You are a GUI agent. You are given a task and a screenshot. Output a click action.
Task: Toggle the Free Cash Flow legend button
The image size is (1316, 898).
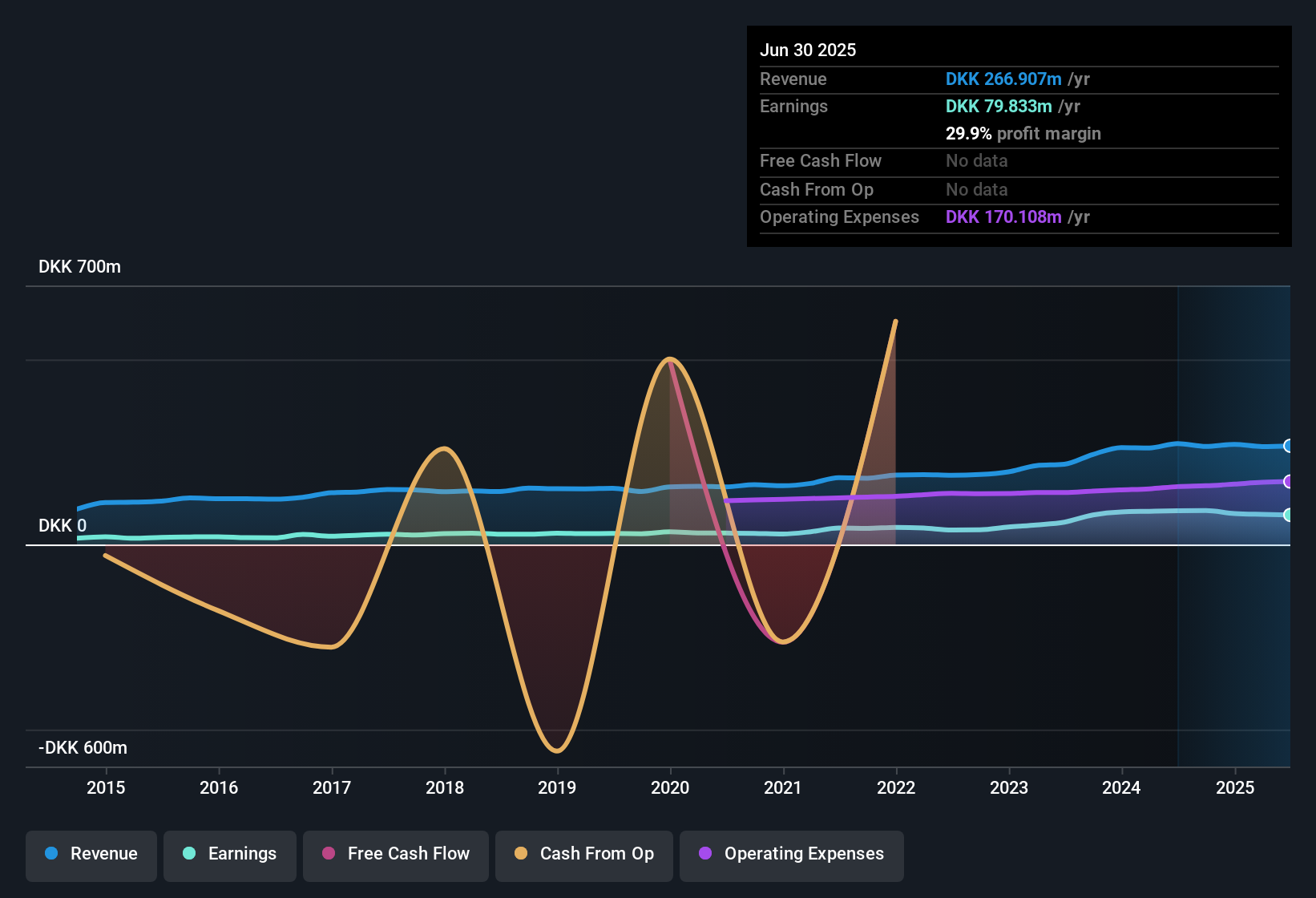(396, 856)
